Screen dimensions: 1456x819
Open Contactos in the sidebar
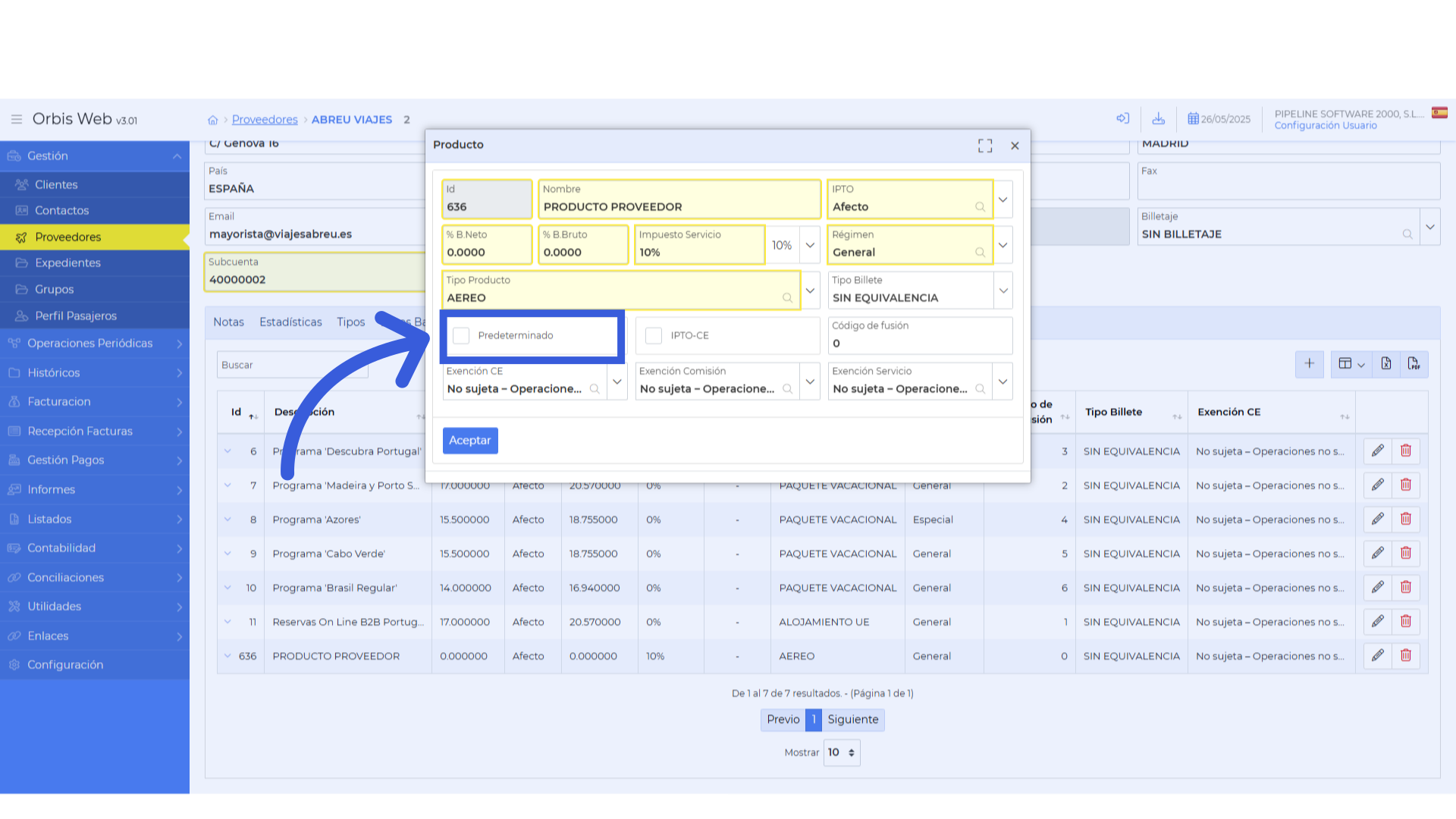(x=95, y=210)
